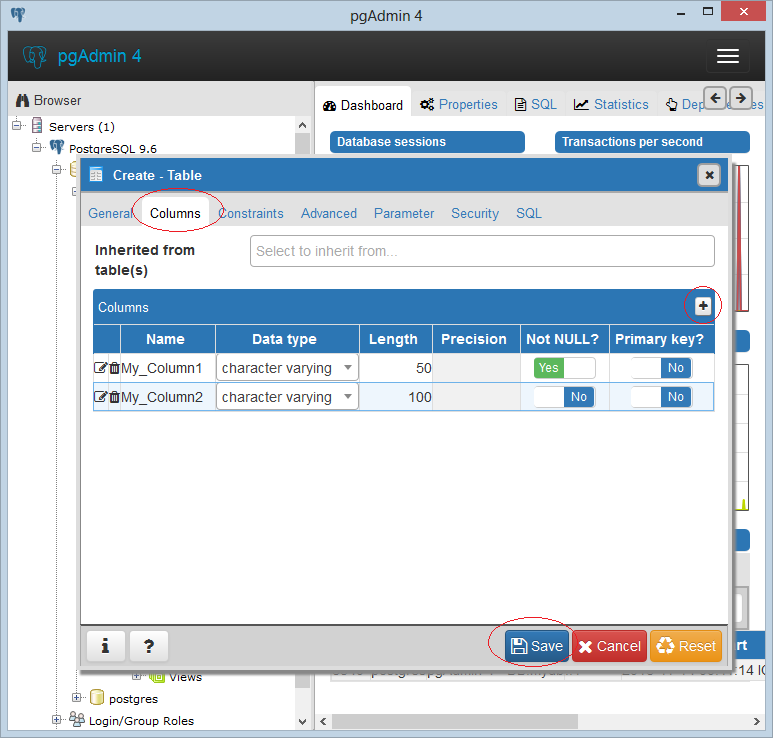Screen dimensions: 773x738
Task: Save the new table
Action: (536, 646)
